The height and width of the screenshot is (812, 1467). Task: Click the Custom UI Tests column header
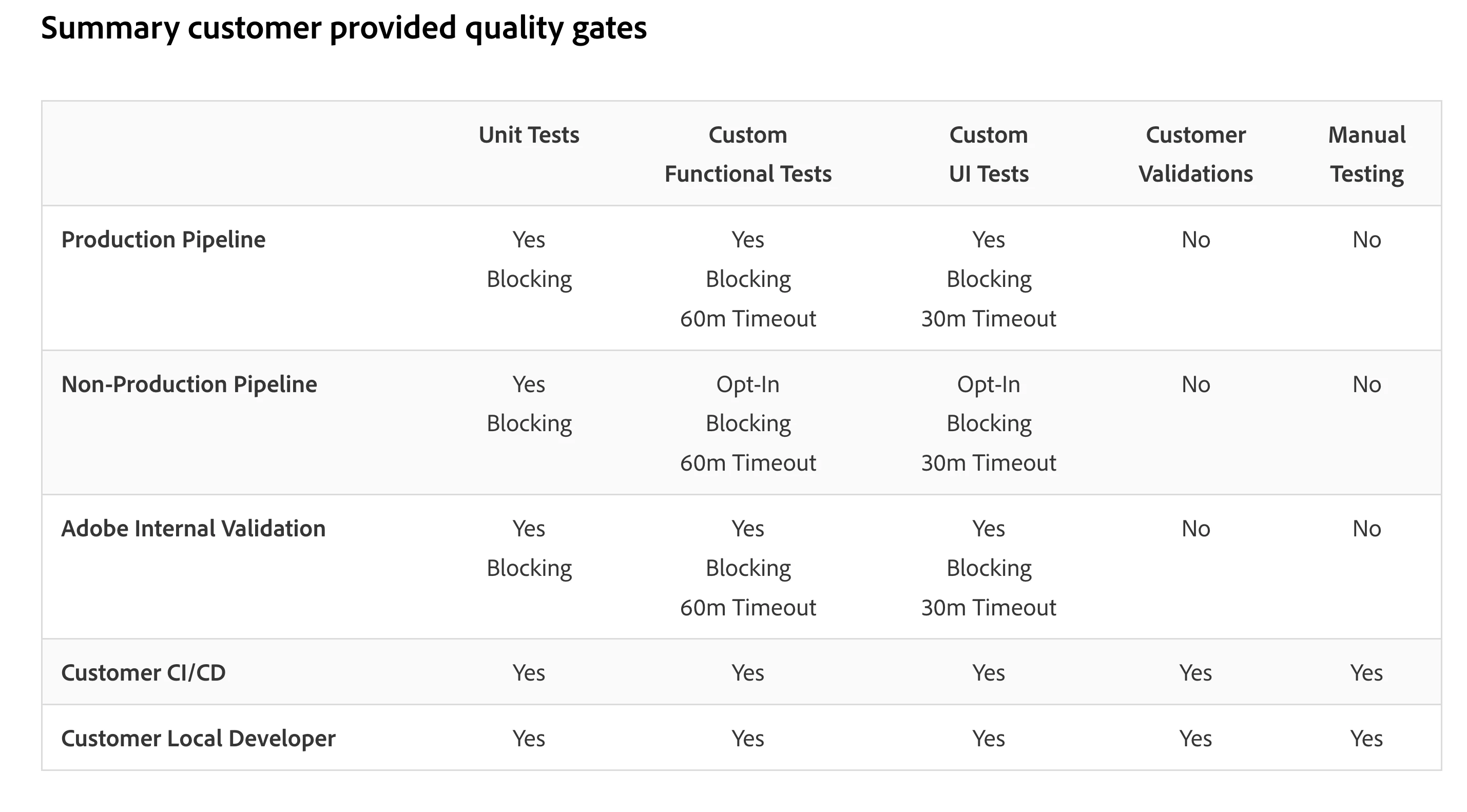(989, 154)
